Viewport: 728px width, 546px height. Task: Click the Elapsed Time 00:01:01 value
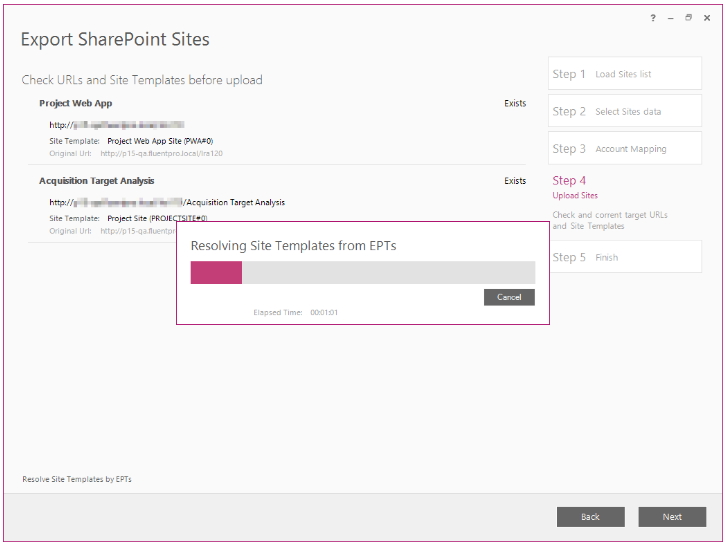pyautogui.click(x=324, y=312)
